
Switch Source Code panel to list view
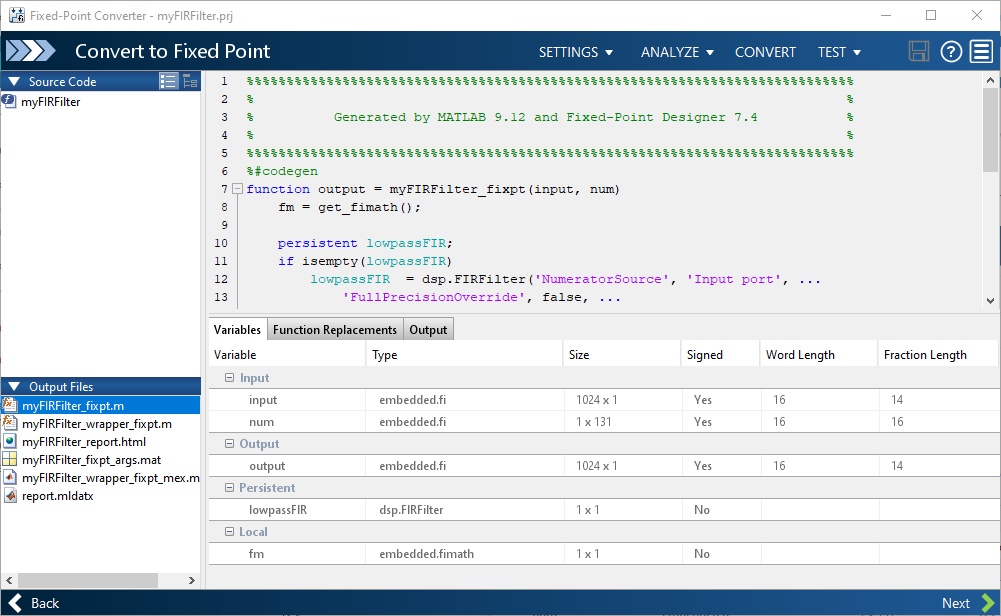(x=168, y=82)
